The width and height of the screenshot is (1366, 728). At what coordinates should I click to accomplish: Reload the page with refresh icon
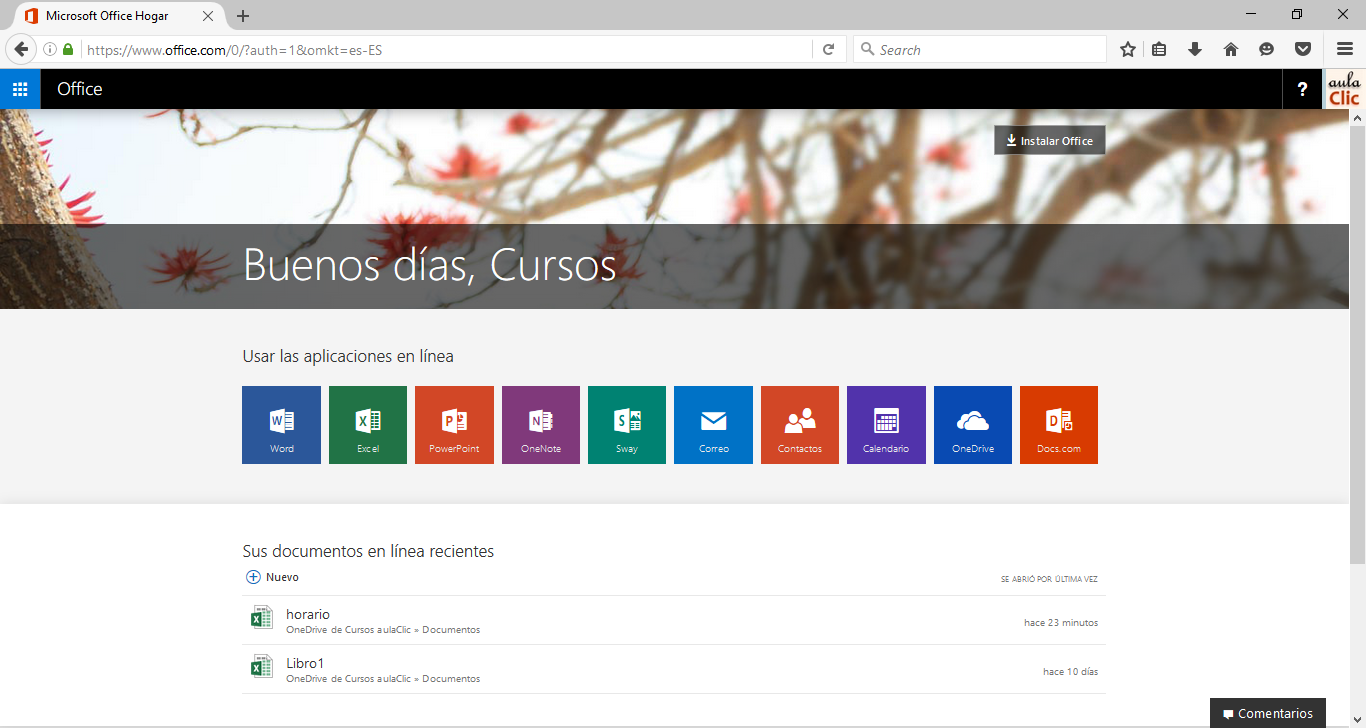828,49
